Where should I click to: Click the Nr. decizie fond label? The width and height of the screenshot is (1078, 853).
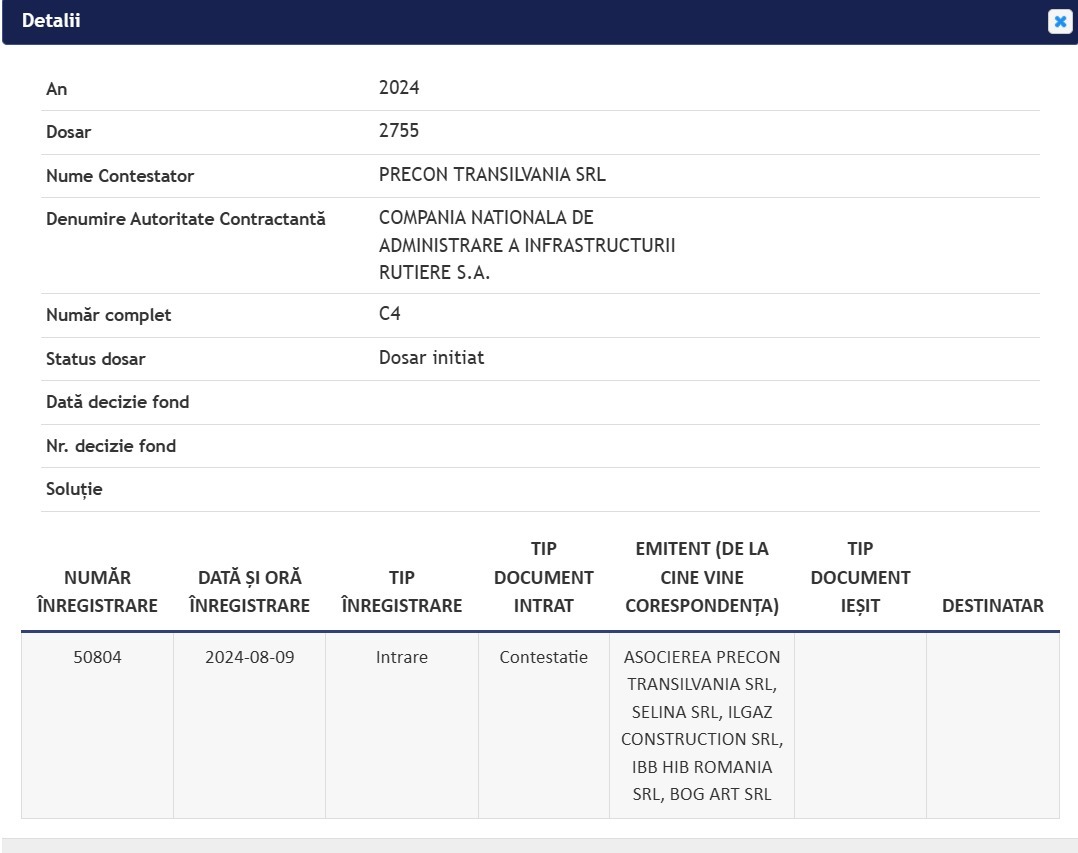pyautogui.click(x=111, y=446)
